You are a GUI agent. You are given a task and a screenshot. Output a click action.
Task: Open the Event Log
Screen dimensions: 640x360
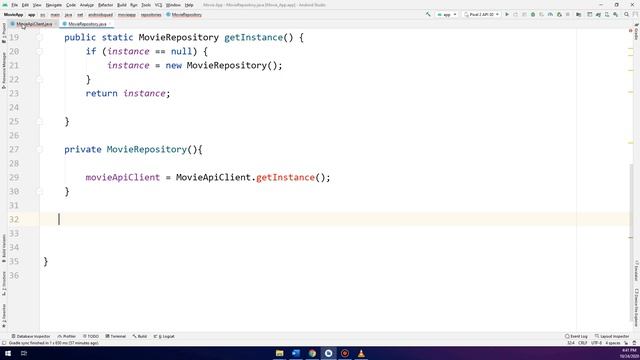(576, 336)
